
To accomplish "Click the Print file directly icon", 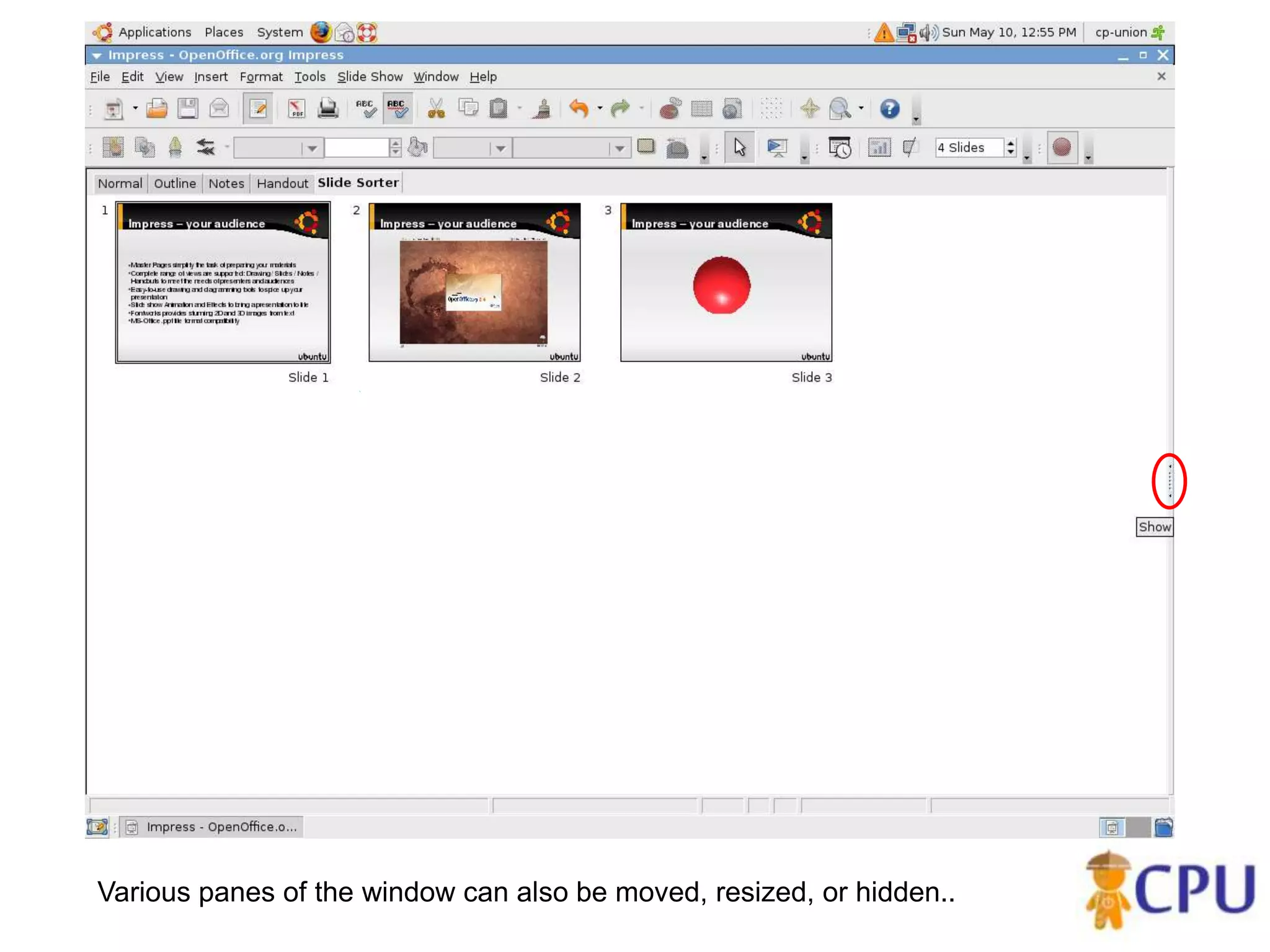I will pyautogui.click(x=328, y=108).
